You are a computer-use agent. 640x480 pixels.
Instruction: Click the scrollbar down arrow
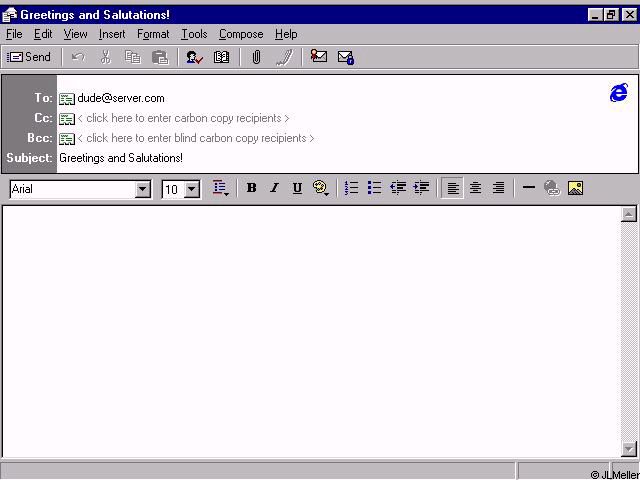(x=629, y=449)
